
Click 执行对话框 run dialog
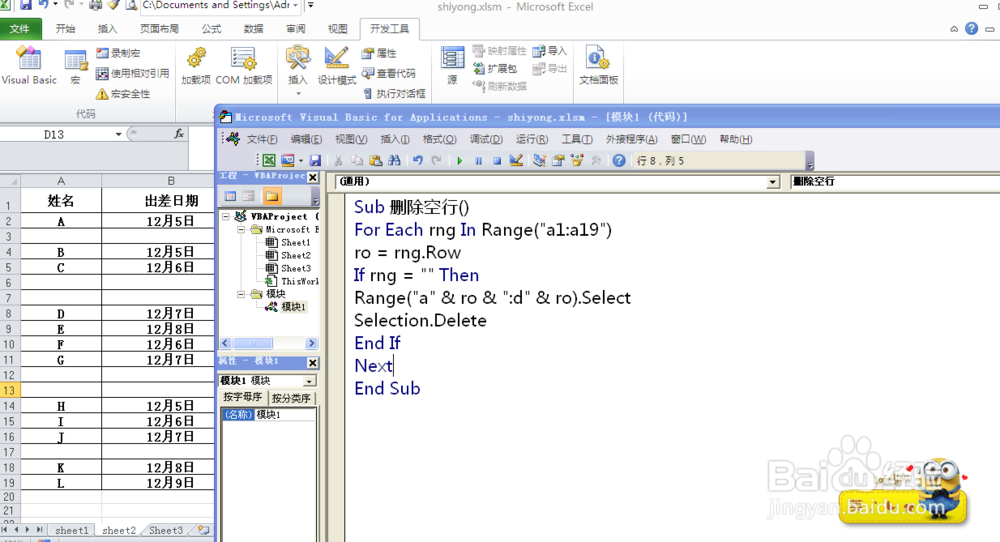393,94
